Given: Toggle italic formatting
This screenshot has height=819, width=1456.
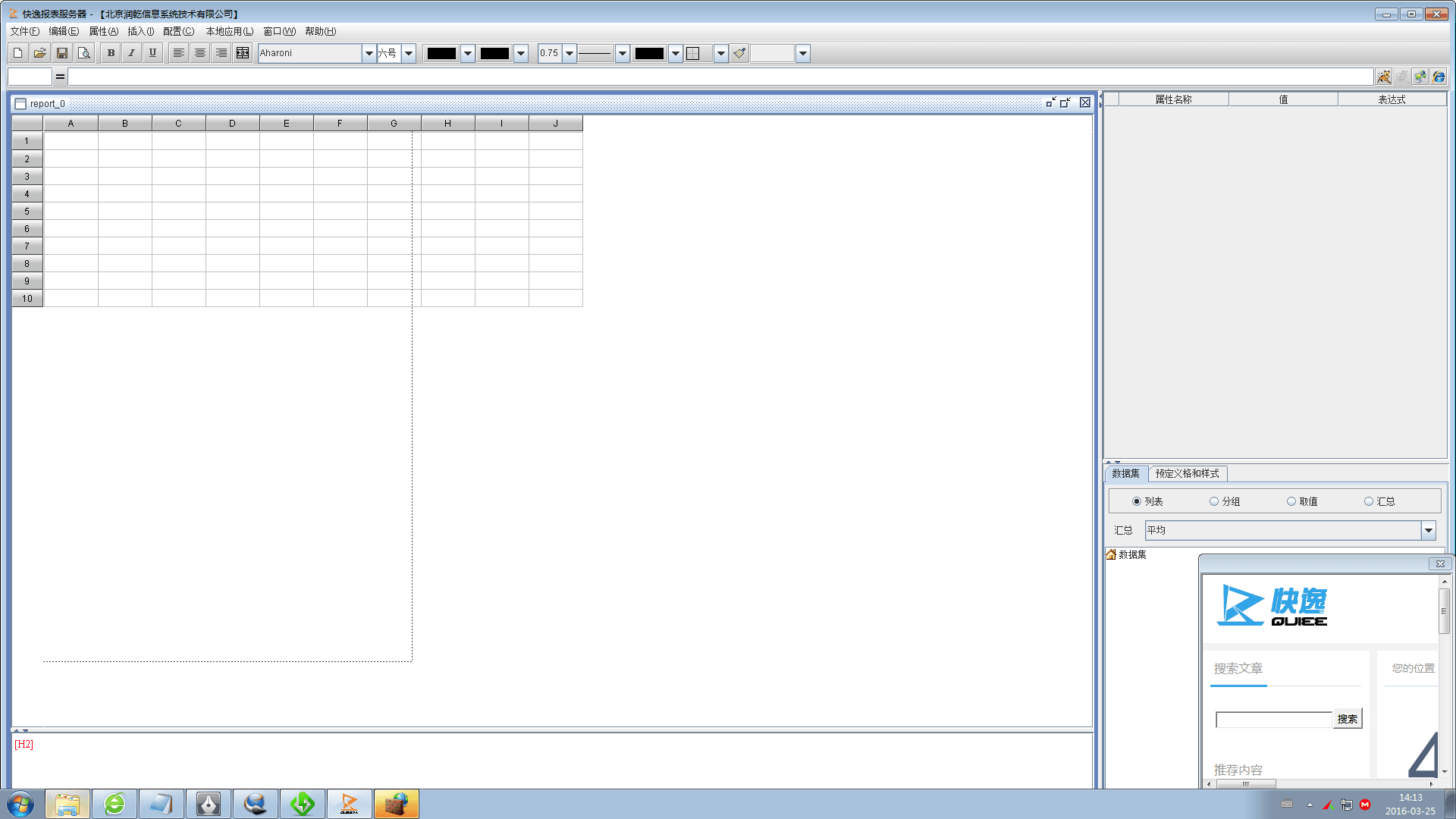Looking at the screenshot, I should point(131,53).
